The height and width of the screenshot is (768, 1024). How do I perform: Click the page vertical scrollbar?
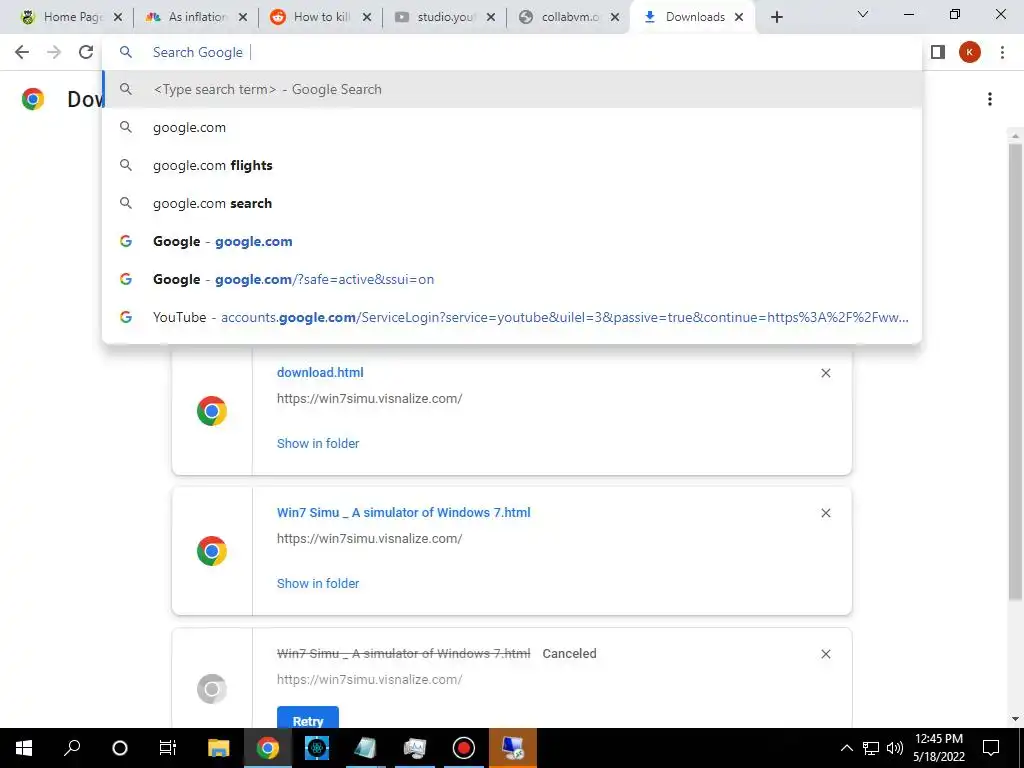[1015, 371]
